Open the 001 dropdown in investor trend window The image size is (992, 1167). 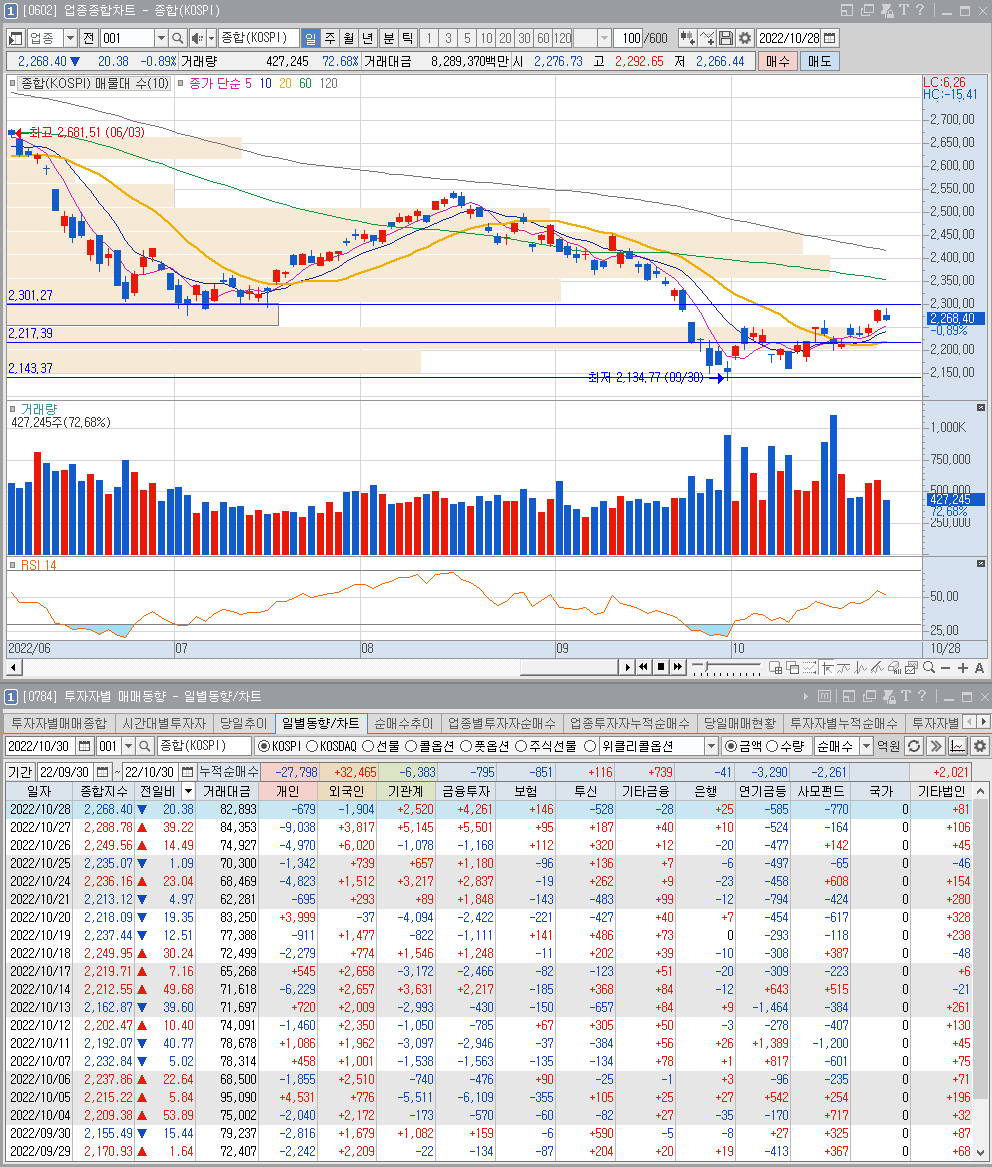click(128, 746)
